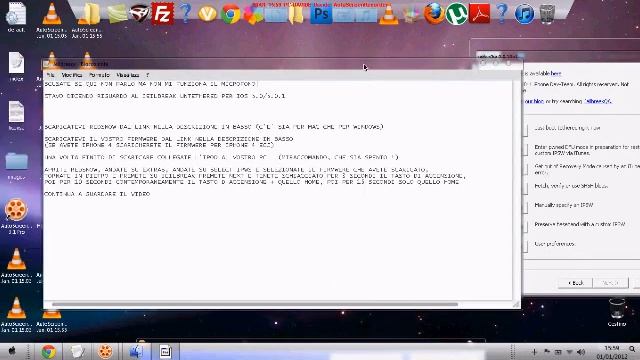Open the volume control in system tray
The height and width of the screenshot is (360, 640).
click(x=581, y=352)
